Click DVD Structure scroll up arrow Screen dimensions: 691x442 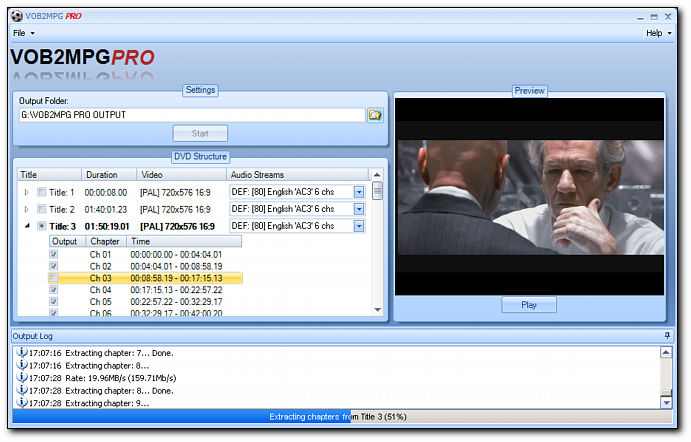click(x=377, y=175)
